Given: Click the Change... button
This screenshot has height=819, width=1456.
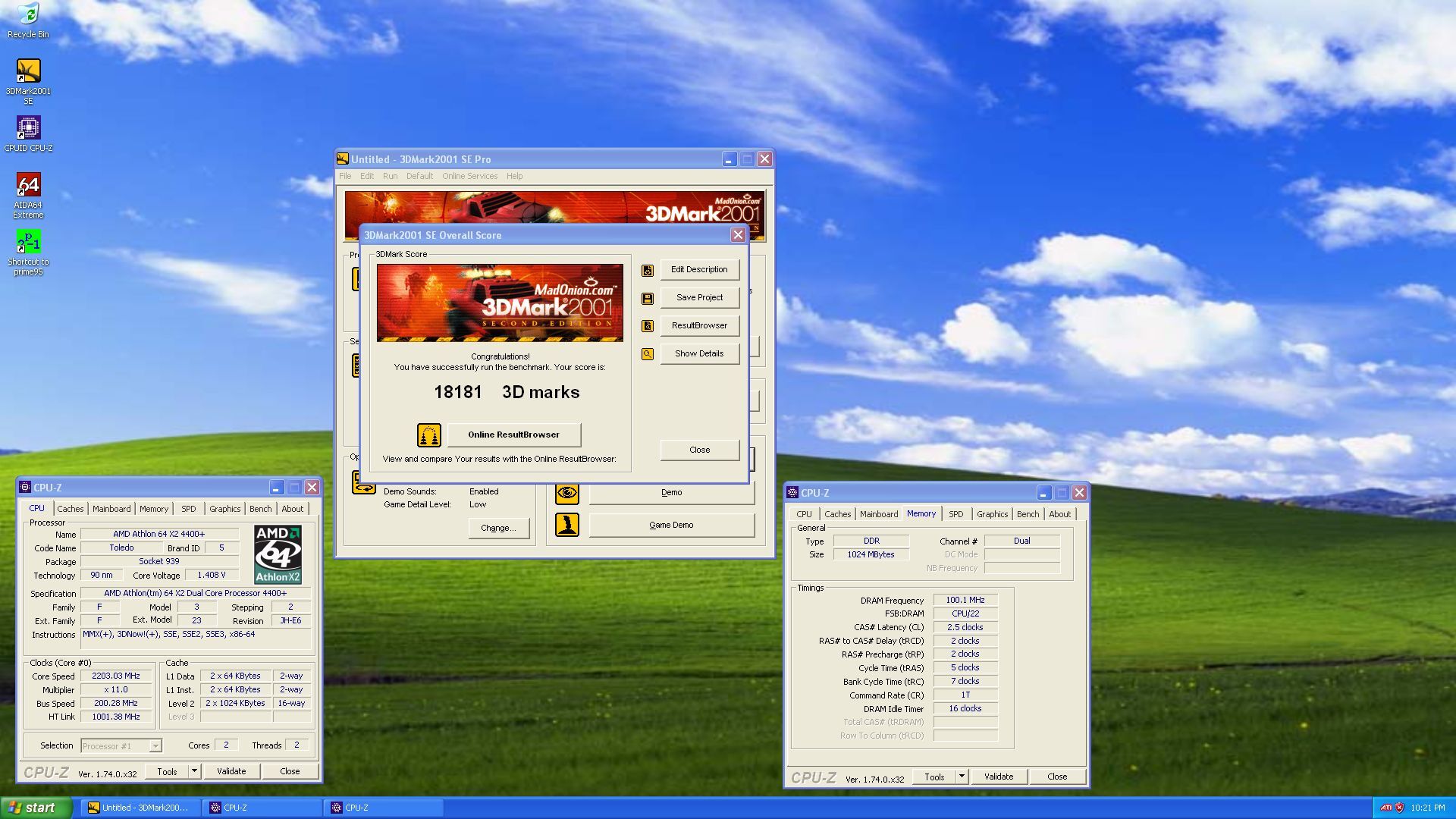Looking at the screenshot, I should (498, 529).
